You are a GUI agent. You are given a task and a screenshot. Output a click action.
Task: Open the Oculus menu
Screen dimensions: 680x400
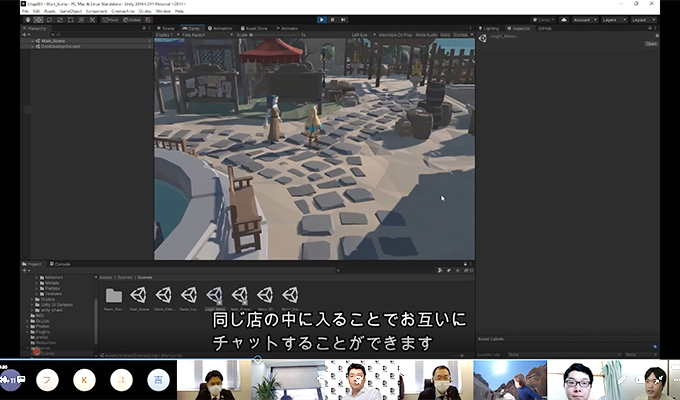[145, 11]
